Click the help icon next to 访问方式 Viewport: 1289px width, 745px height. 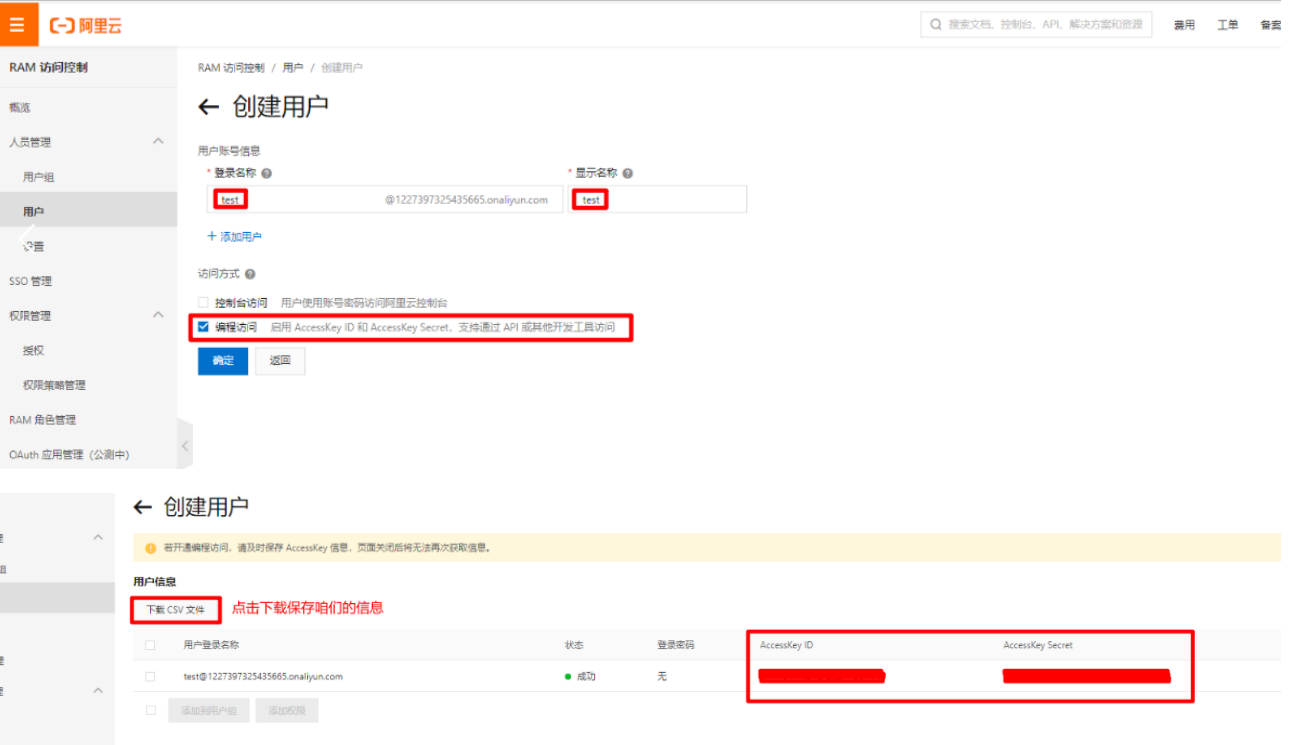pyautogui.click(x=250, y=274)
